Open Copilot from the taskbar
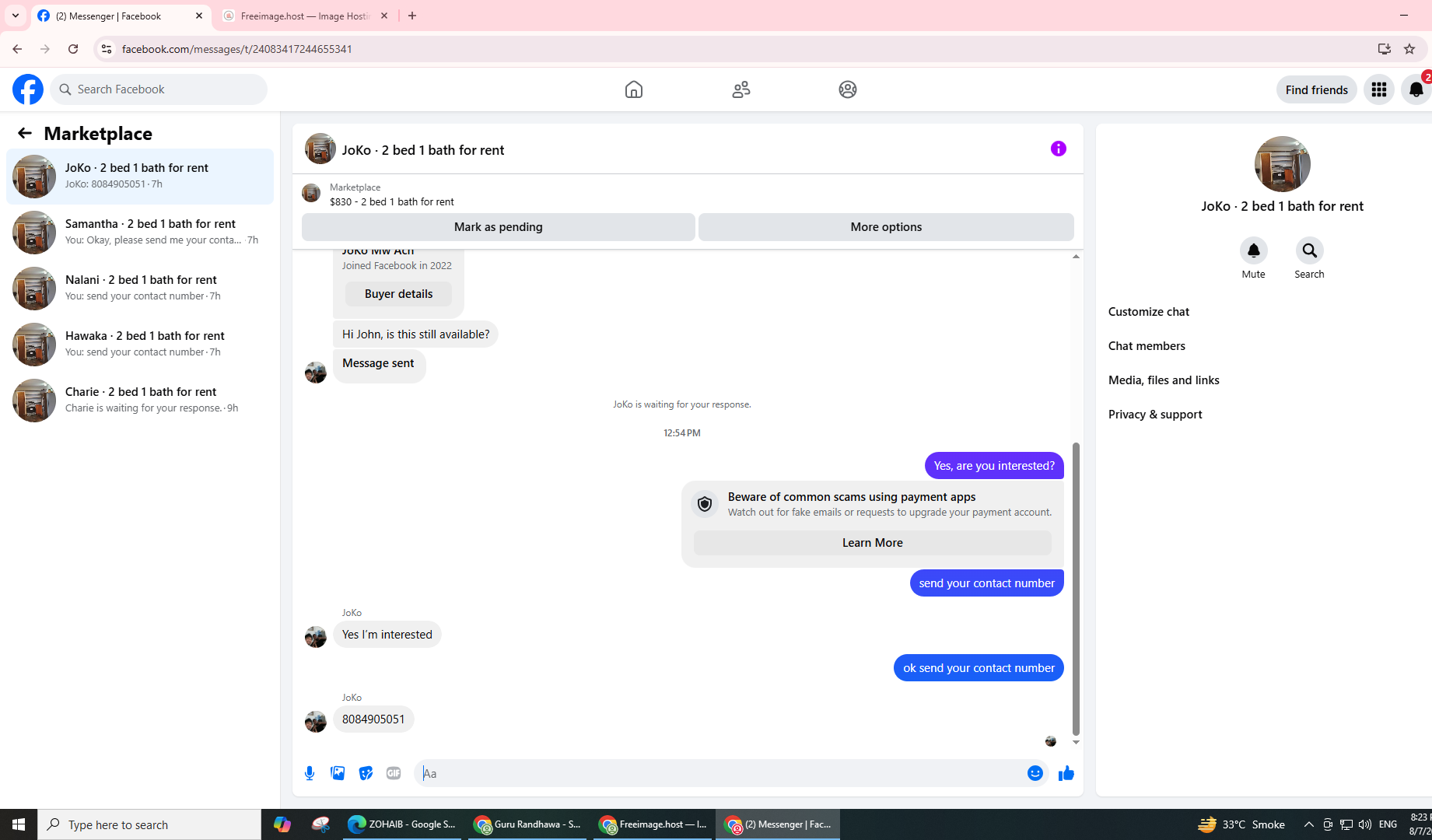 click(282, 824)
